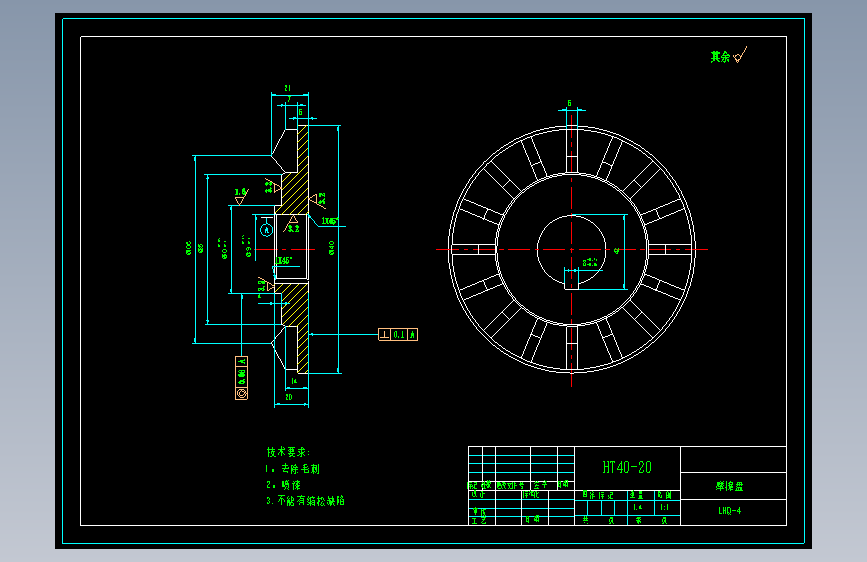Select the 14 dimension under section view
The height and width of the screenshot is (562, 867).
click(294, 381)
